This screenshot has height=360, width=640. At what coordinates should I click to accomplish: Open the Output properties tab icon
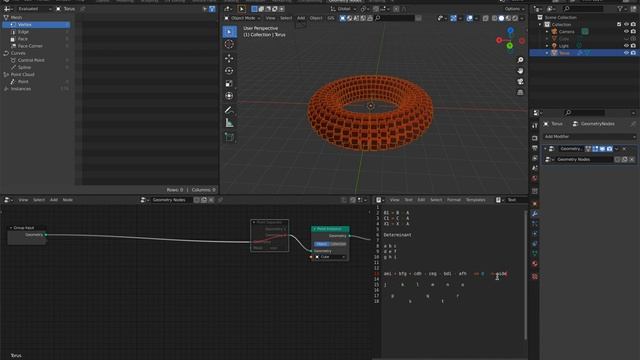pos(535,148)
